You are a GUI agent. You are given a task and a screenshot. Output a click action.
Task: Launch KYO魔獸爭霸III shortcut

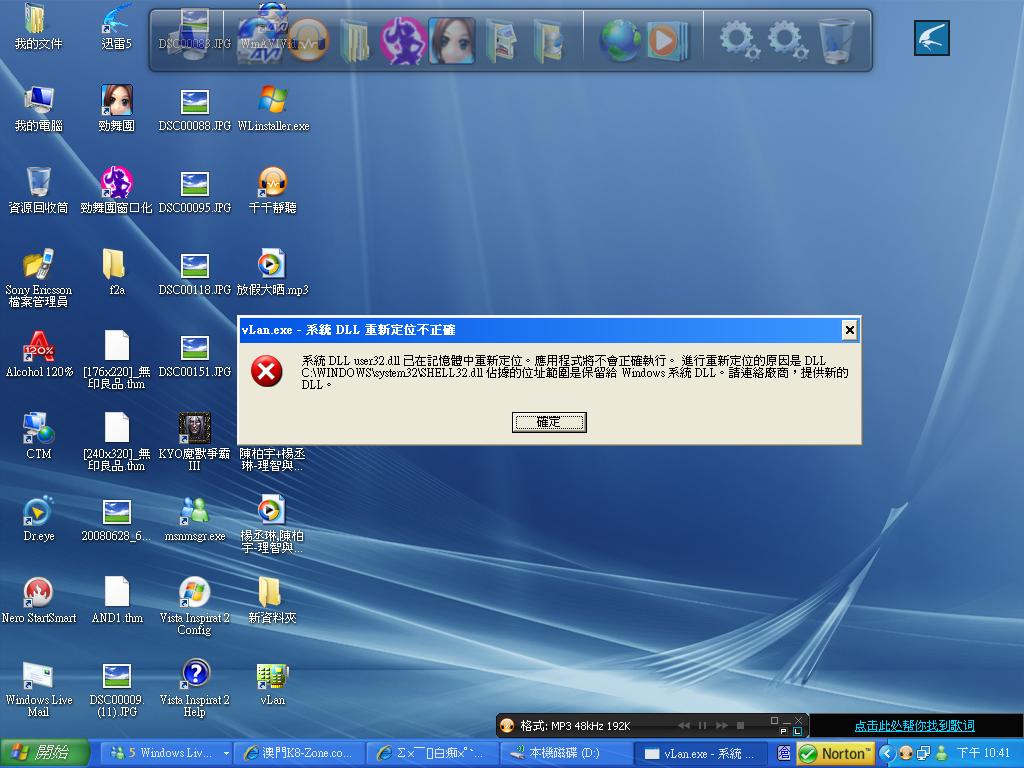click(194, 441)
